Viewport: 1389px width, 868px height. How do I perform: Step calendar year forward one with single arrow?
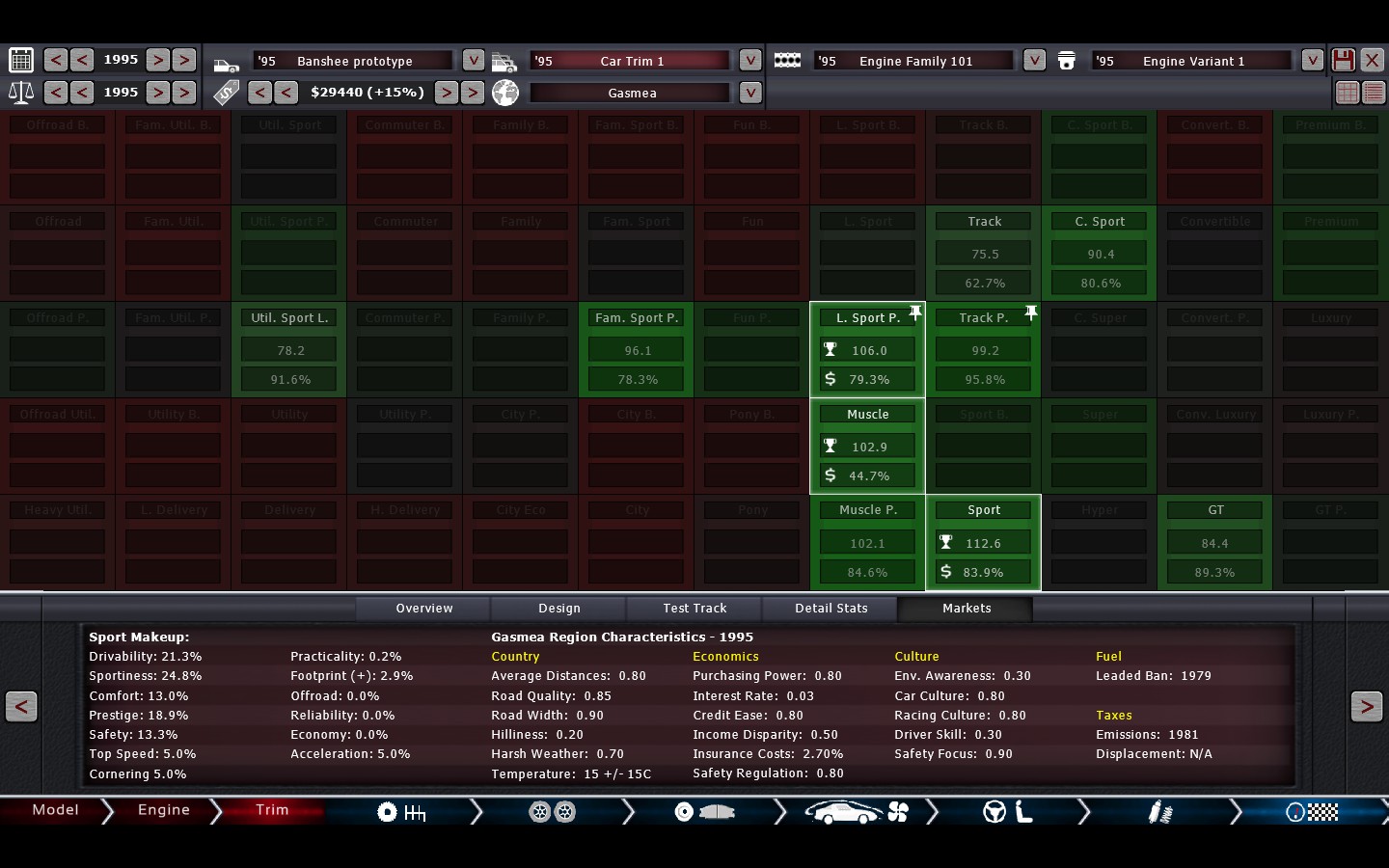(158, 60)
